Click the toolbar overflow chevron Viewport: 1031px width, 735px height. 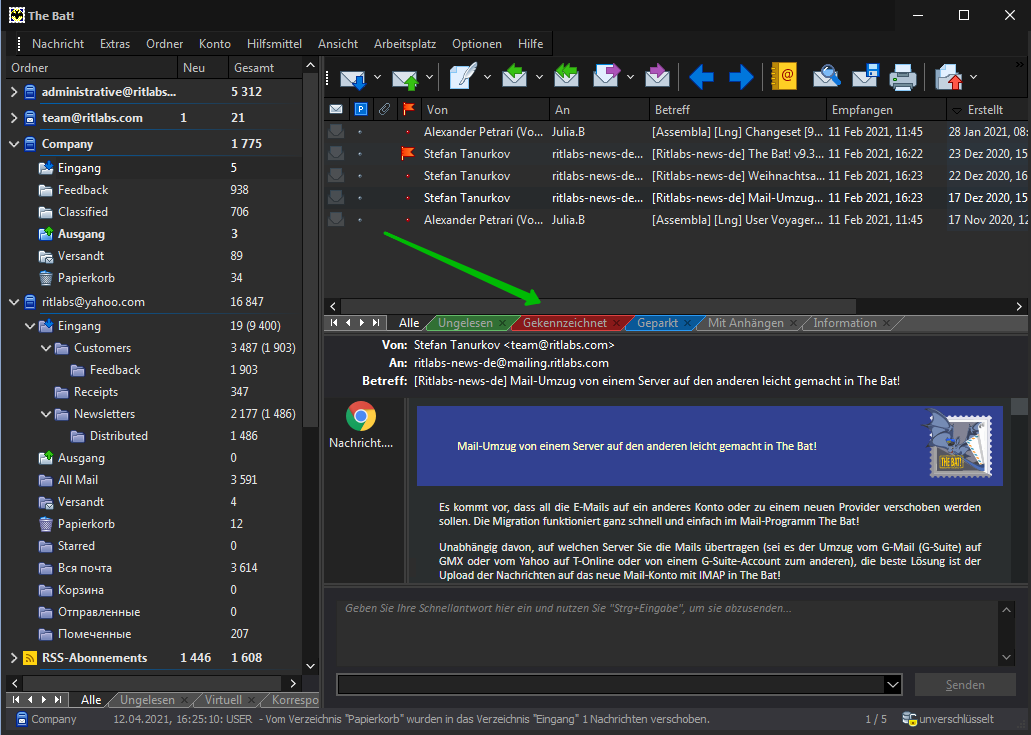click(x=1020, y=64)
